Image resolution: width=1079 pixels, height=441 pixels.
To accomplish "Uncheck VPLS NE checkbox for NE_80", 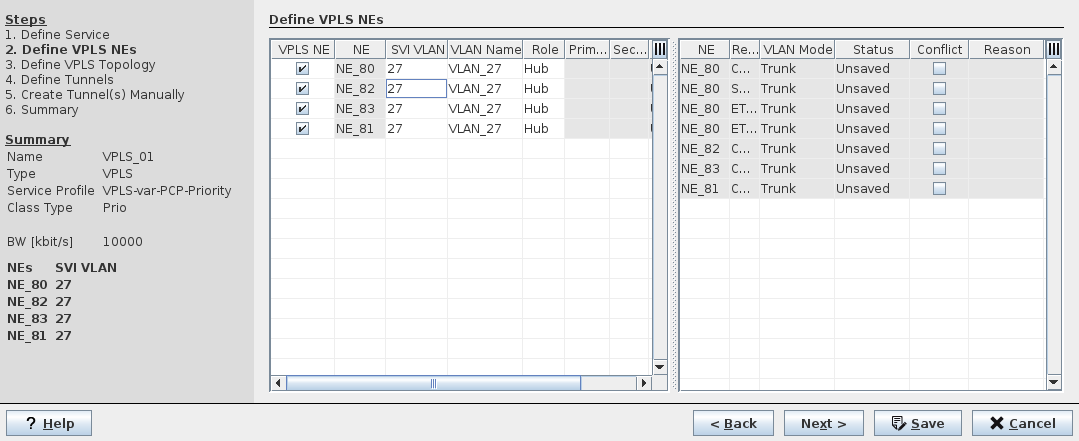I will 302,69.
